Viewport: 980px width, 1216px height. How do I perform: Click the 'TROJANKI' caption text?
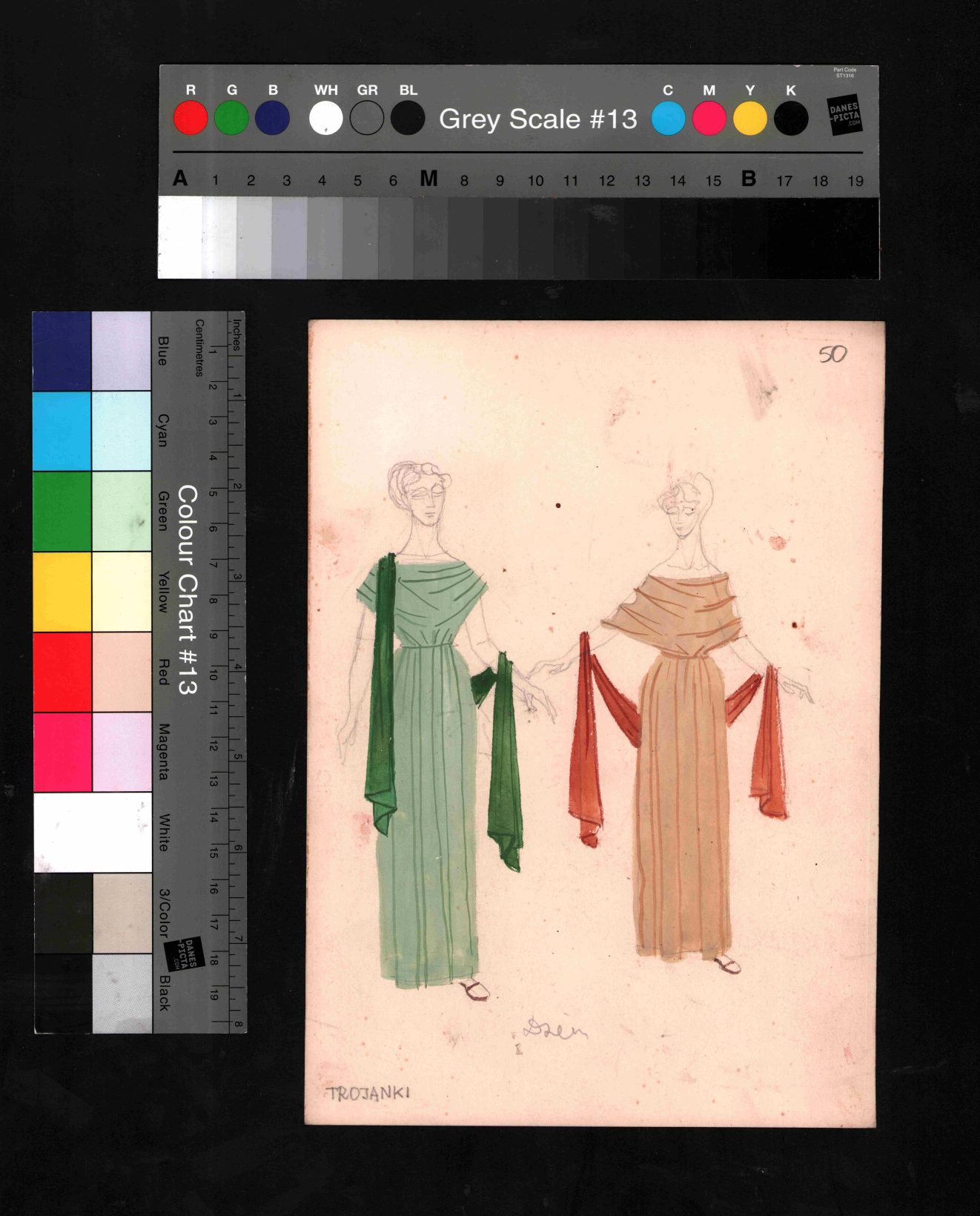368,1094
